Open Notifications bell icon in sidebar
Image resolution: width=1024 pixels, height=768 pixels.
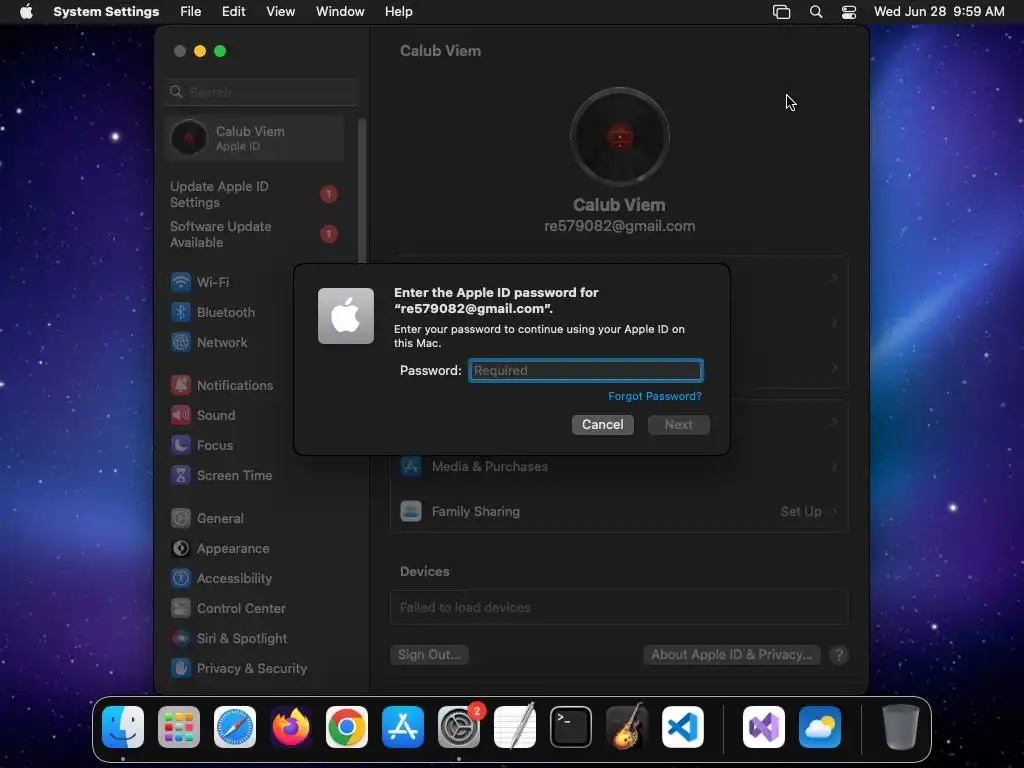pos(181,385)
